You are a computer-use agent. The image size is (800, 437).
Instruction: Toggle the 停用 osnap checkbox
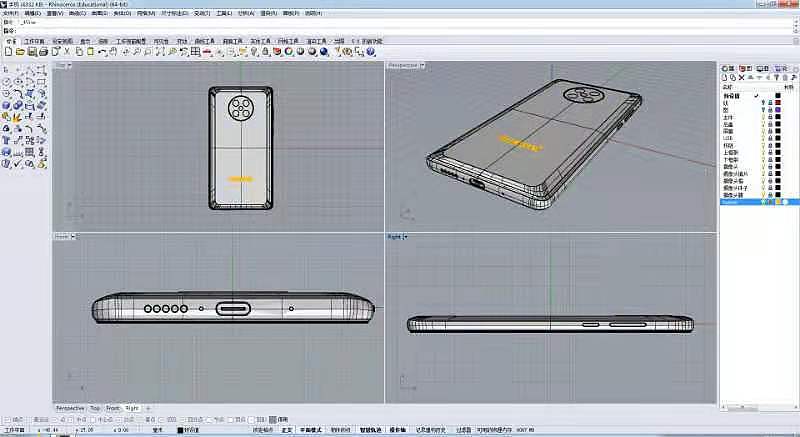pyautogui.click(x=272, y=420)
